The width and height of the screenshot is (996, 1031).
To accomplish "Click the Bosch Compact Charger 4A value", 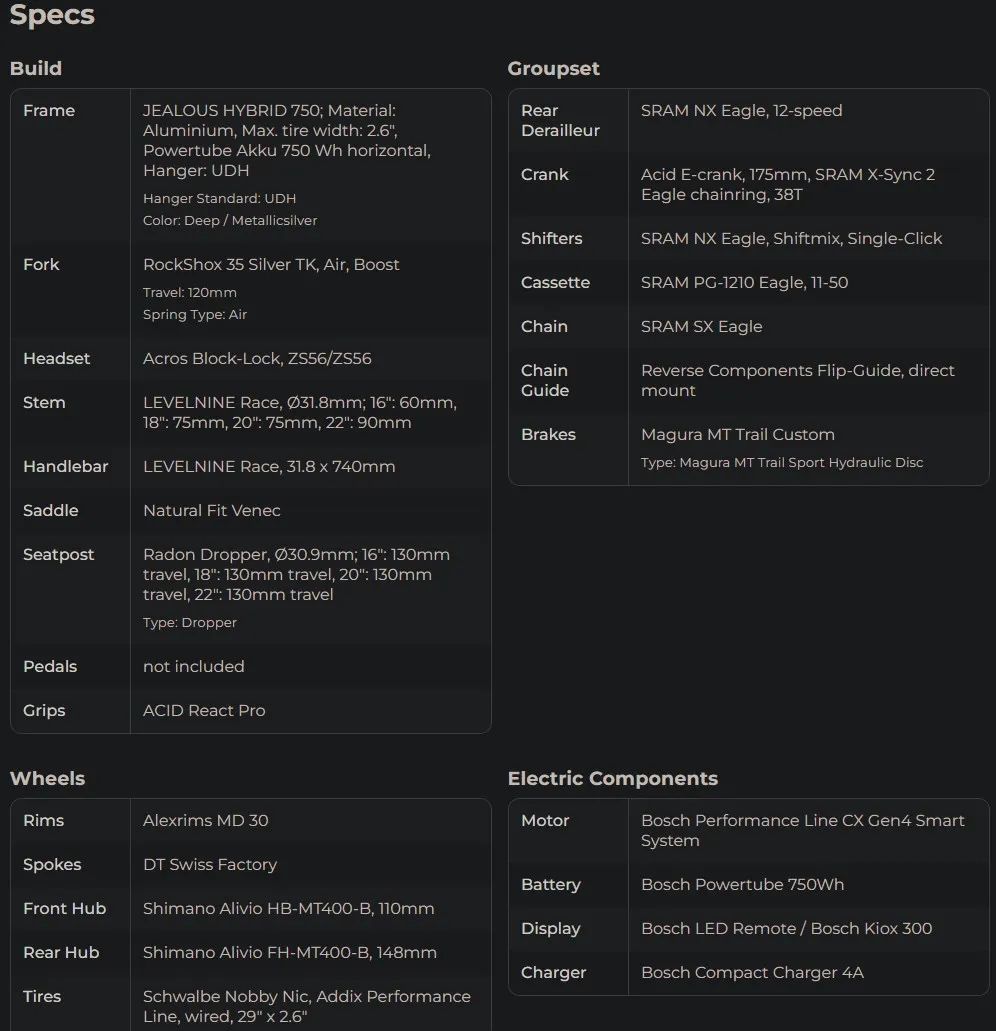I will pos(752,972).
